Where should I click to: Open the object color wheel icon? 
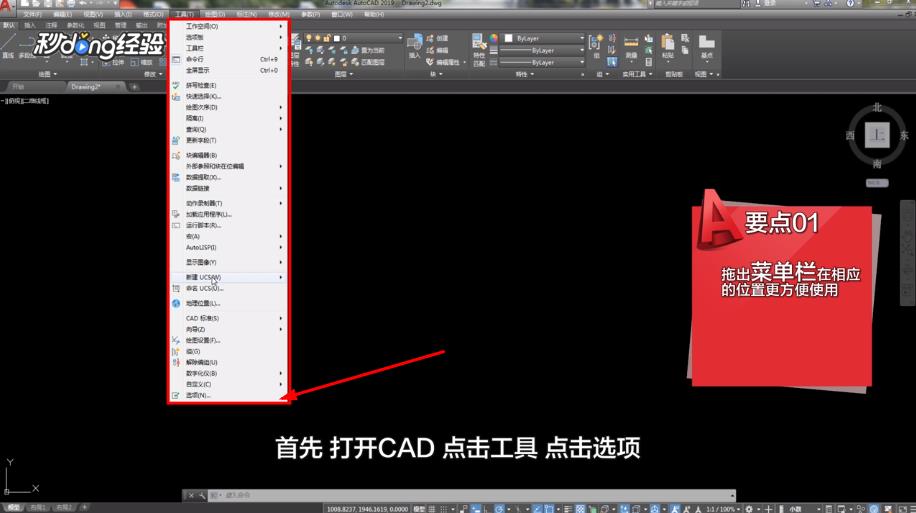pos(494,38)
